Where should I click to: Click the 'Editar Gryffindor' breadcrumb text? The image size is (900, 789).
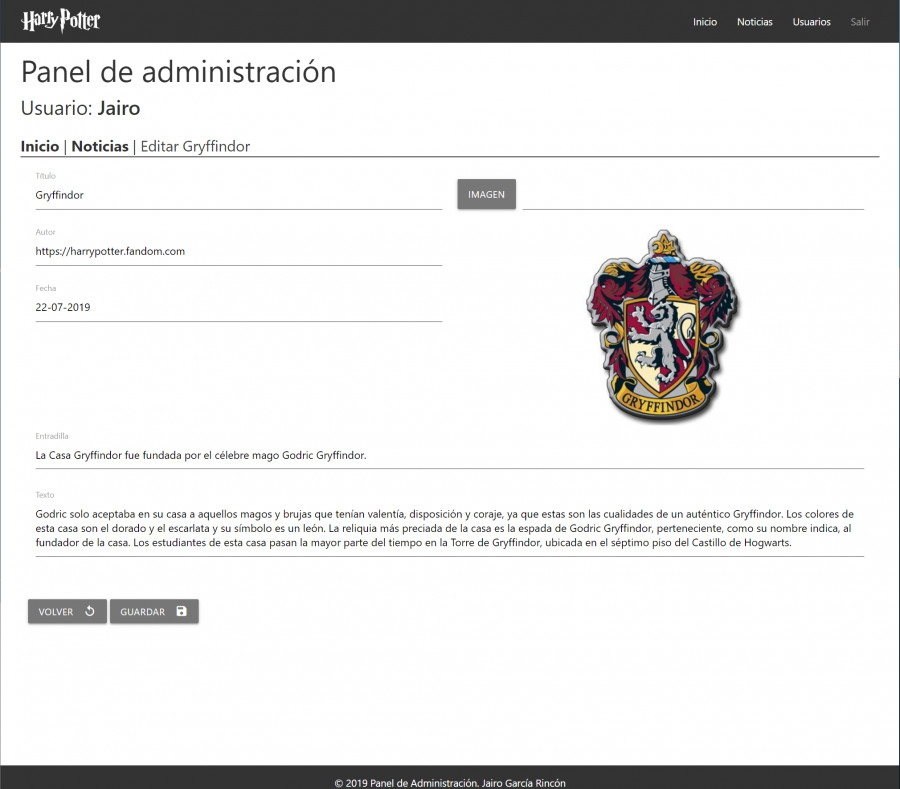pyautogui.click(x=195, y=146)
